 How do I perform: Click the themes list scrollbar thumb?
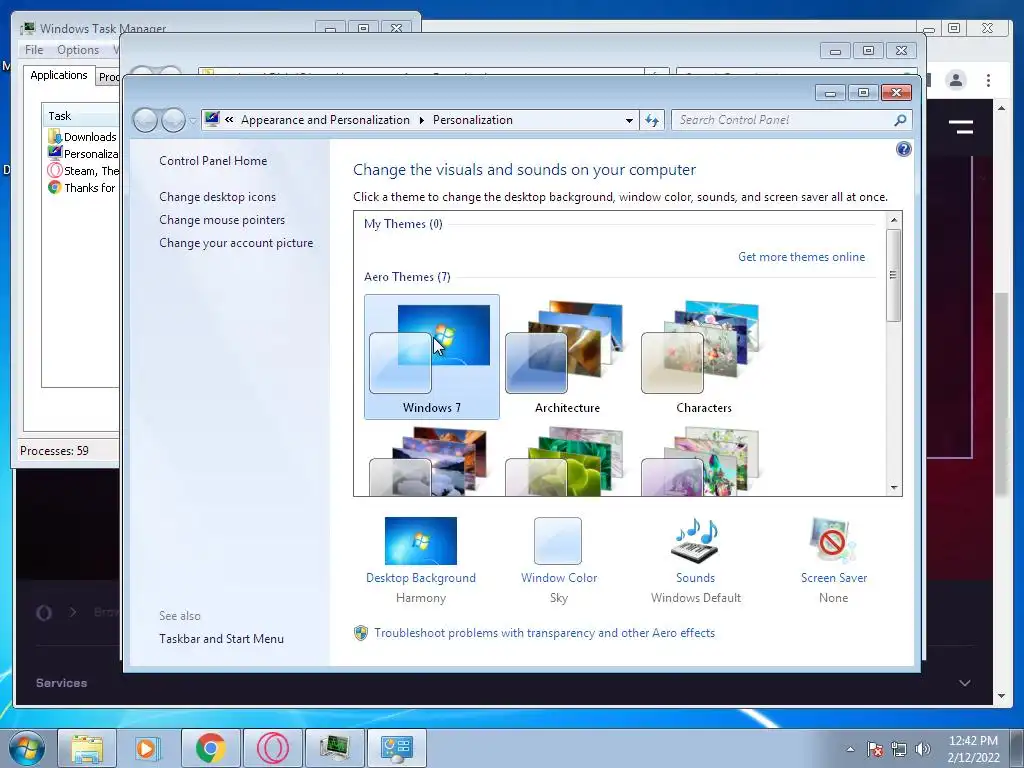[894, 275]
